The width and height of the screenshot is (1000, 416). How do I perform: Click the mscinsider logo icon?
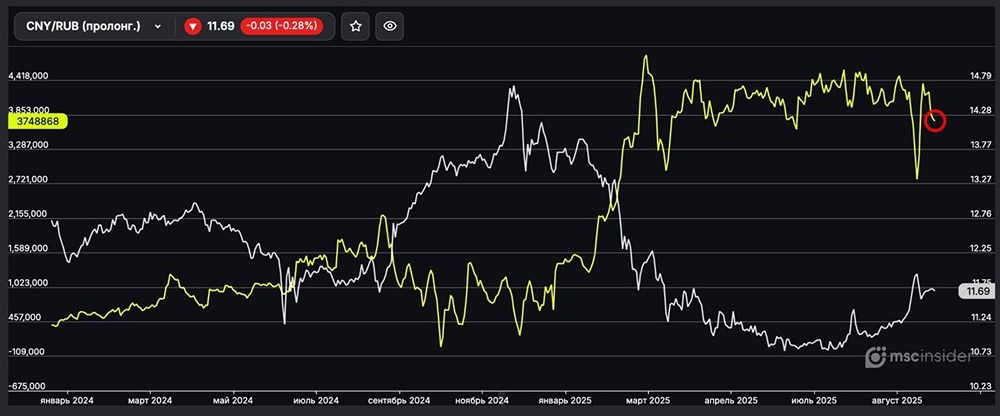click(x=875, y=356)
